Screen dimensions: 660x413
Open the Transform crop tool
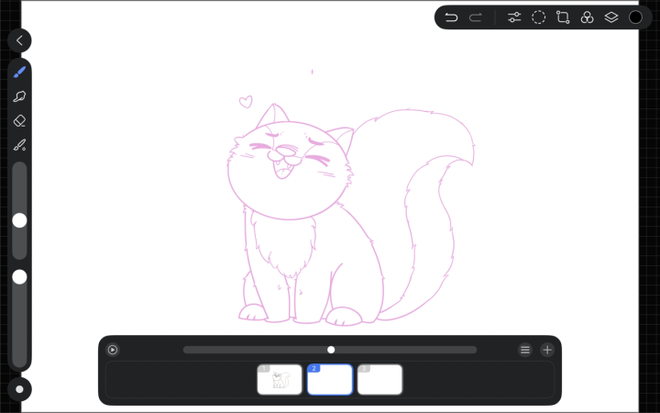pyautogui.click(x=563, y=17)
